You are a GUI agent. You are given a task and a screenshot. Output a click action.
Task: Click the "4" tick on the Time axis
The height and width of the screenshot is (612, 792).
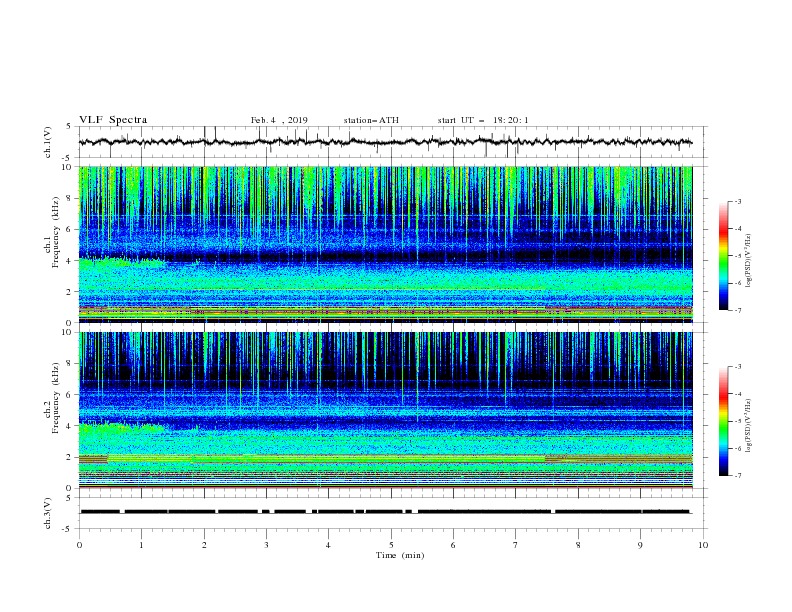click(328, 545)
